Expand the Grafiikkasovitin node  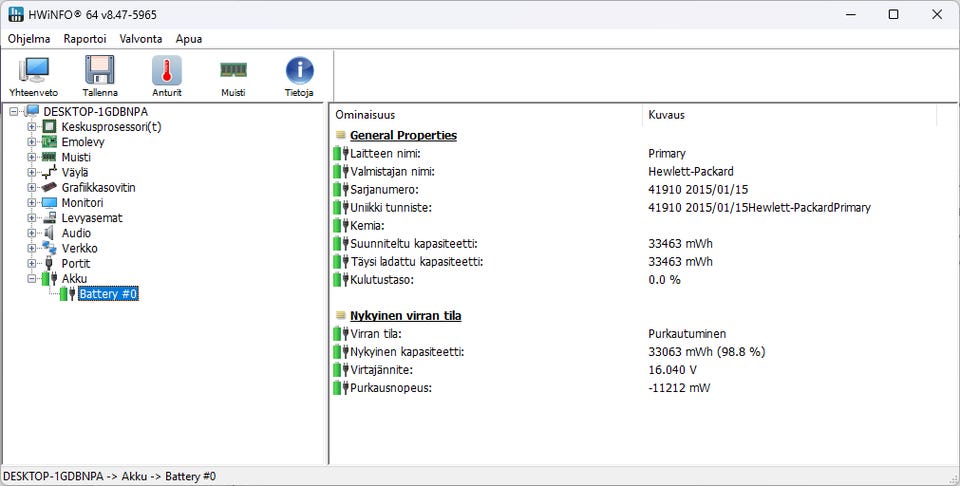pyautogui.click(x=32, y=187)
